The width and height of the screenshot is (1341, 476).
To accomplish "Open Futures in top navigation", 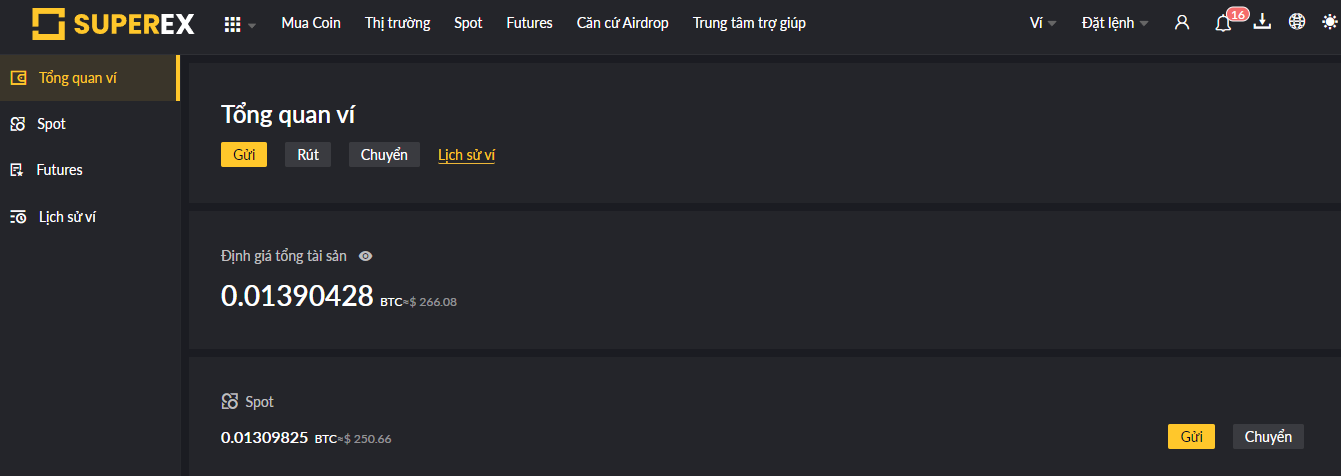I will pyautogui.click(x=529, y=23).
